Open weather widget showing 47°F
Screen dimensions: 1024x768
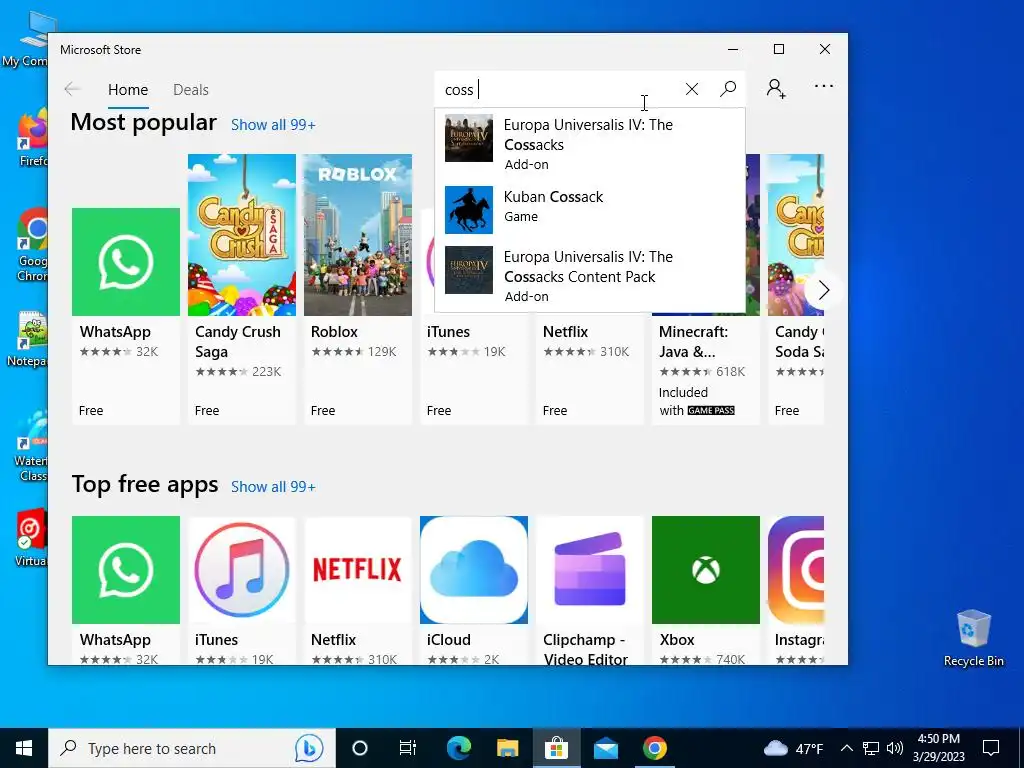click(x=793, y=748)
